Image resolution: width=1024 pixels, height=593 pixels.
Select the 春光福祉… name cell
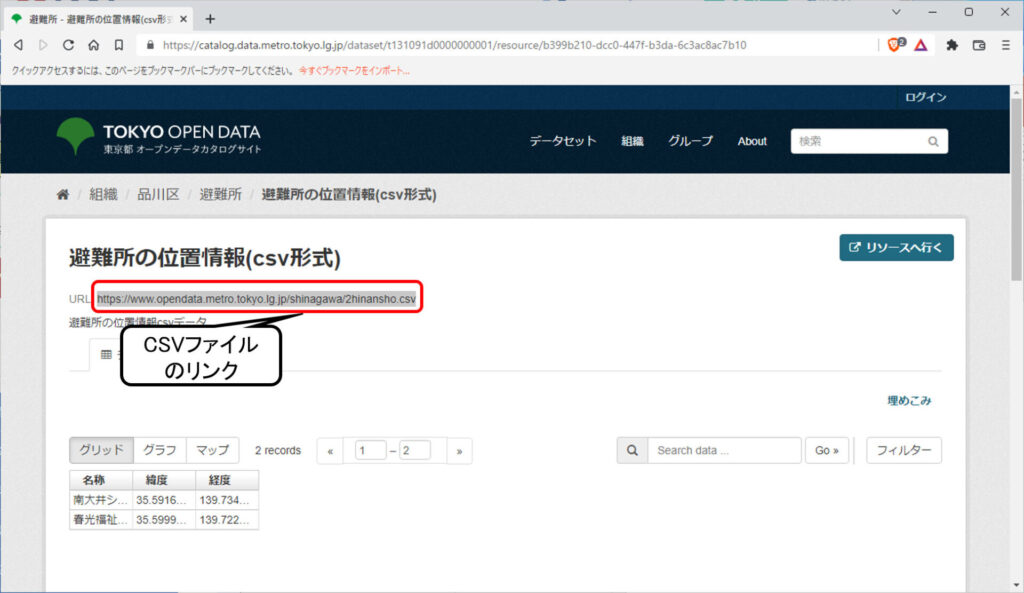101,519
